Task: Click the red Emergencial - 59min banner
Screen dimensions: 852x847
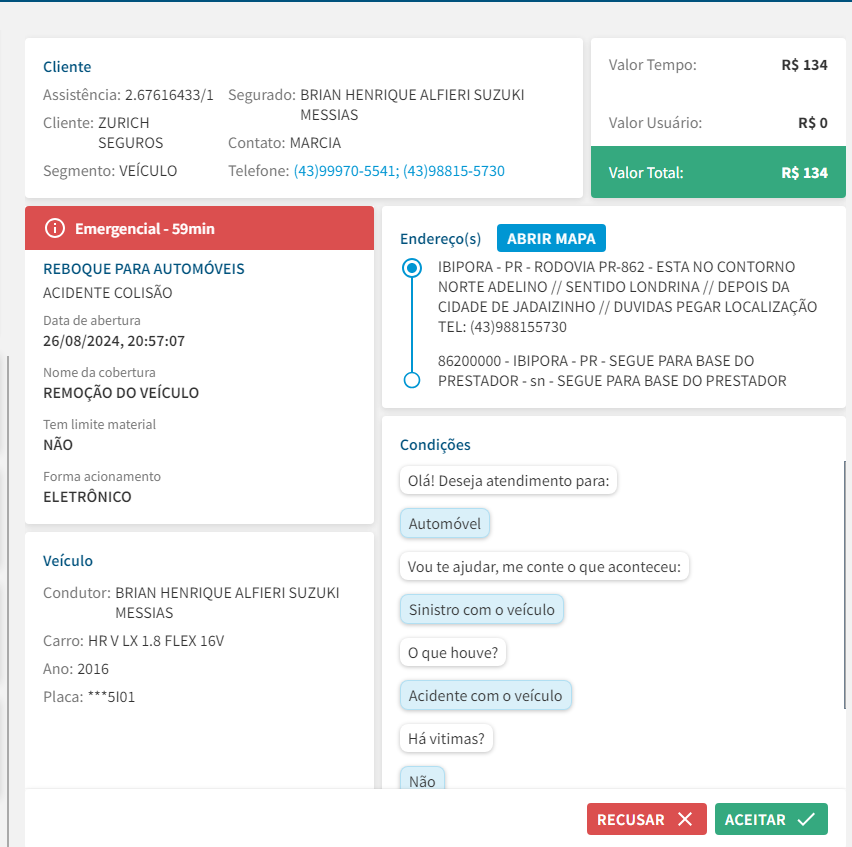Action: [199, 228]
